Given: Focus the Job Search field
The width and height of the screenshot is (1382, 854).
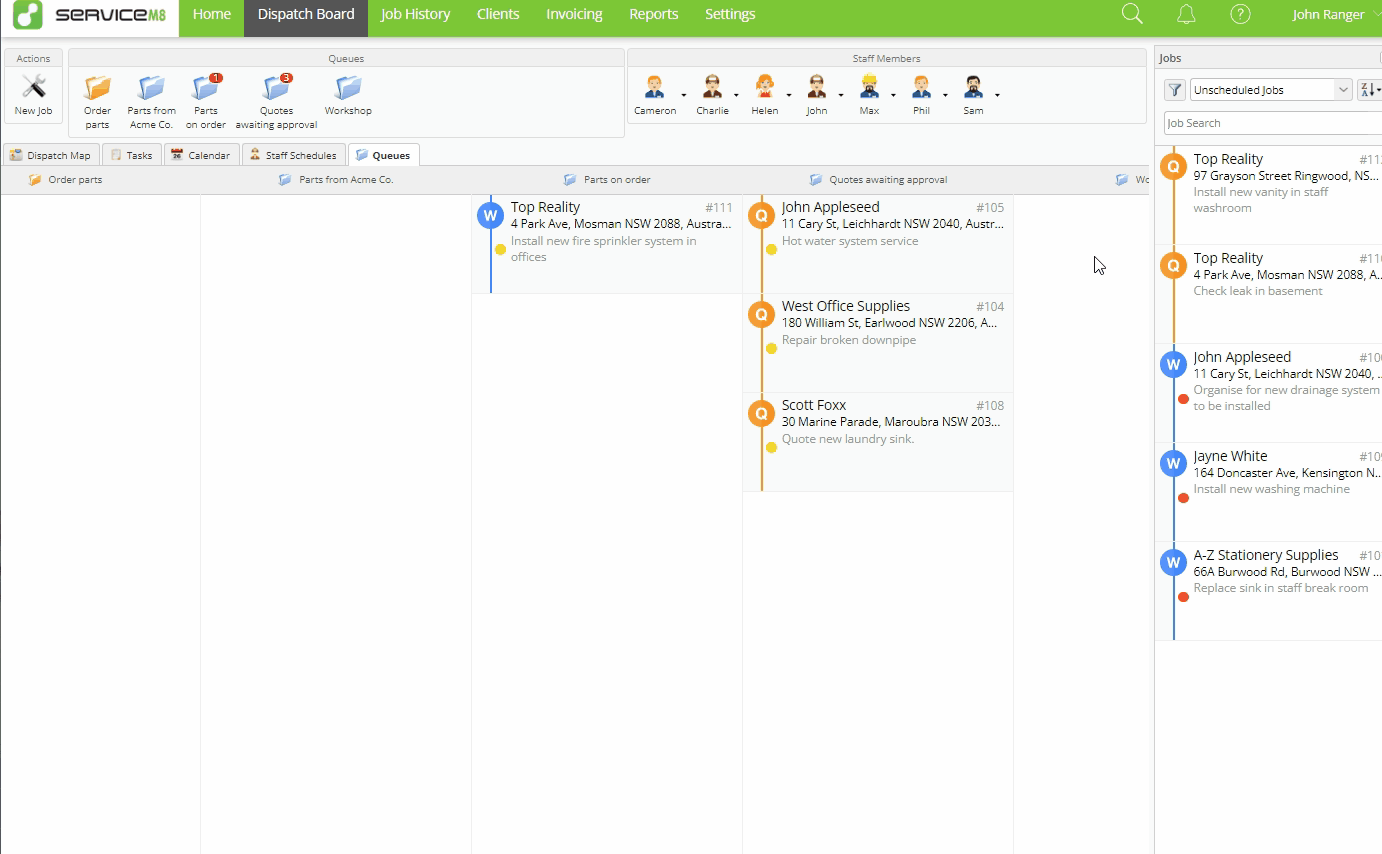Looking at the screenshot, I should click(1273, 123).
